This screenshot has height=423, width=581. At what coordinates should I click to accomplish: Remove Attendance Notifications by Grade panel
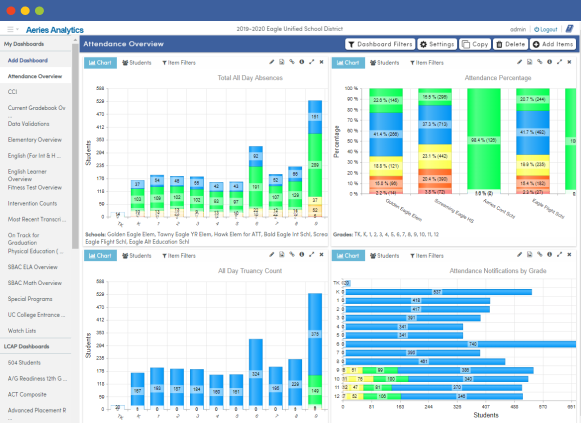click(x=569, y=254)
